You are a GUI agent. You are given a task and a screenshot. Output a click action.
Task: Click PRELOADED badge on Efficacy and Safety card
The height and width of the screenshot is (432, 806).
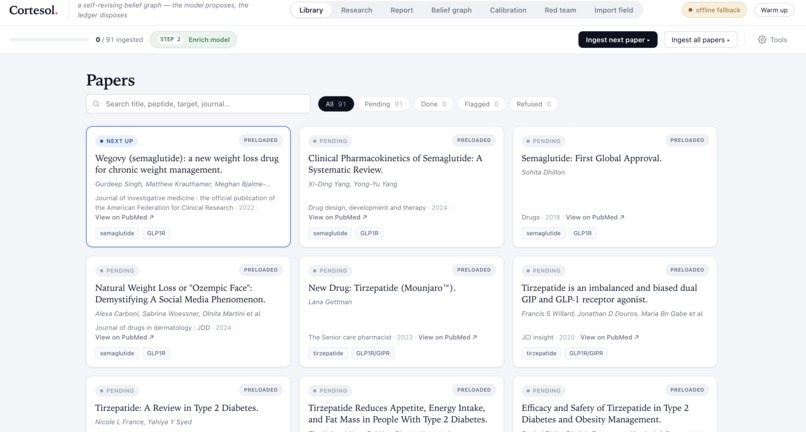tap(687, 390)
